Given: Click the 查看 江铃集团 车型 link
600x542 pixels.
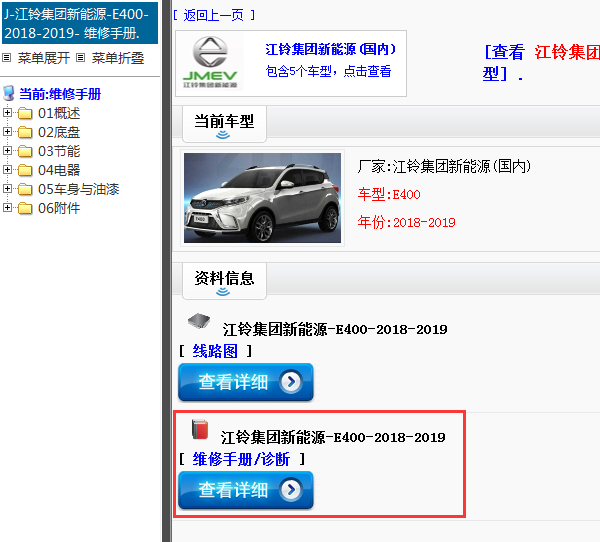Looking at the screenshot, I should (x=541, y=63).
